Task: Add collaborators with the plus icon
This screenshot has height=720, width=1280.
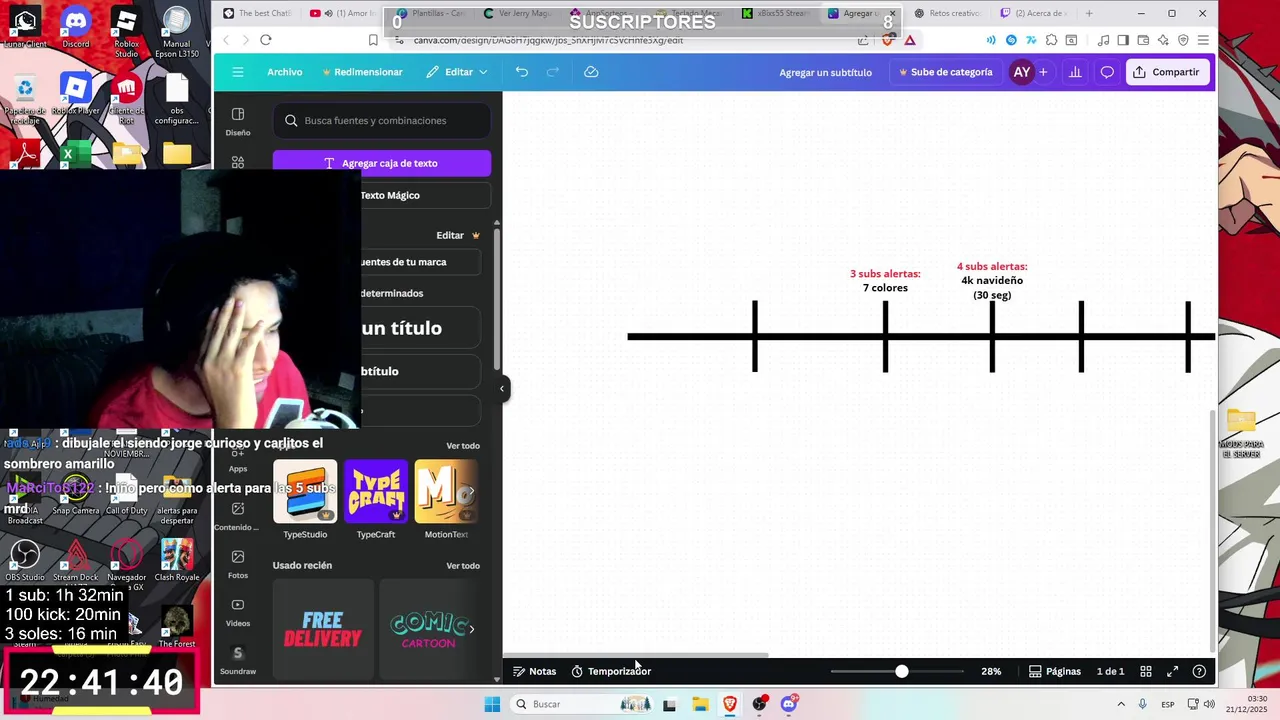Action: coord(1043,72)
